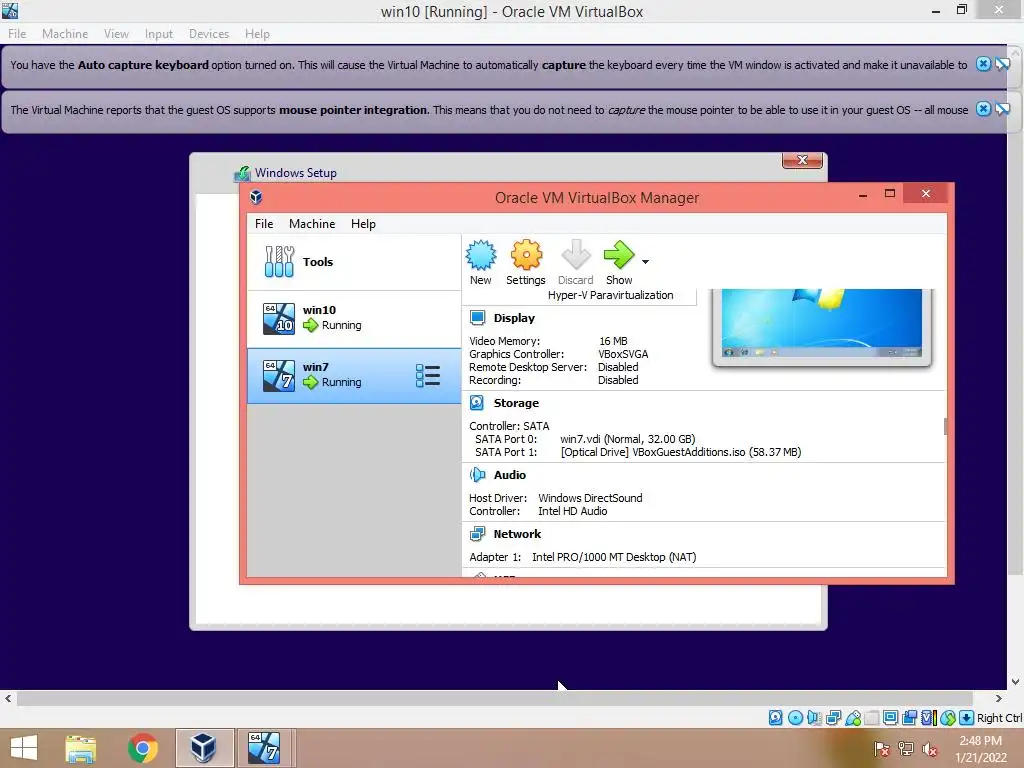The height and width of the screenshot is (768, 1024).
Task: Click the 16 MB video memory value
Action: (613, 341)
